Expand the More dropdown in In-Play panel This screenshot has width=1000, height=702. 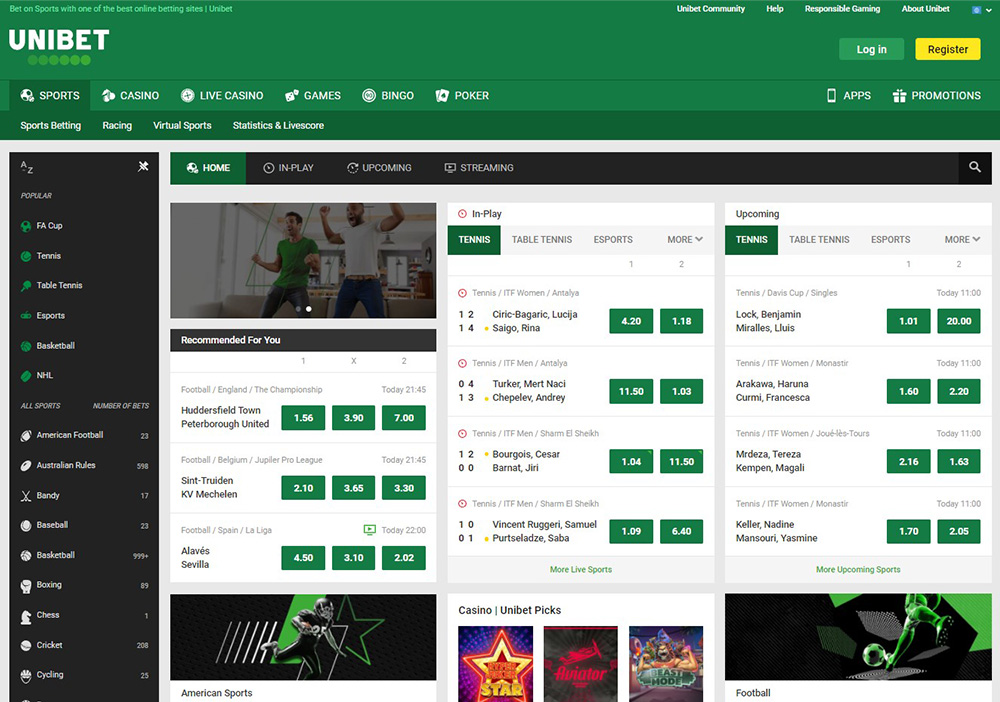[x=685, y=240]
